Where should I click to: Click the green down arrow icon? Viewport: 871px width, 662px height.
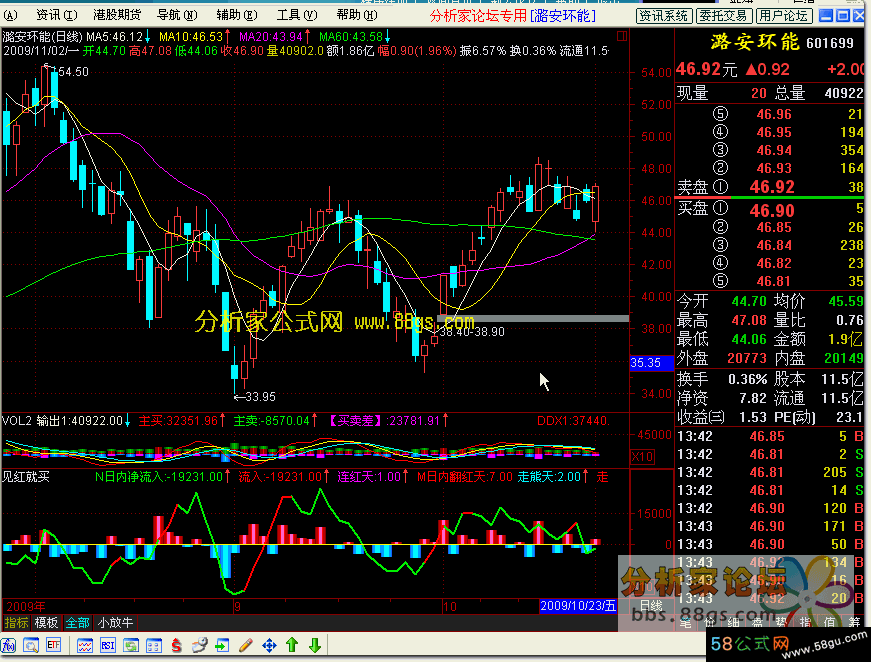(315, 645)
